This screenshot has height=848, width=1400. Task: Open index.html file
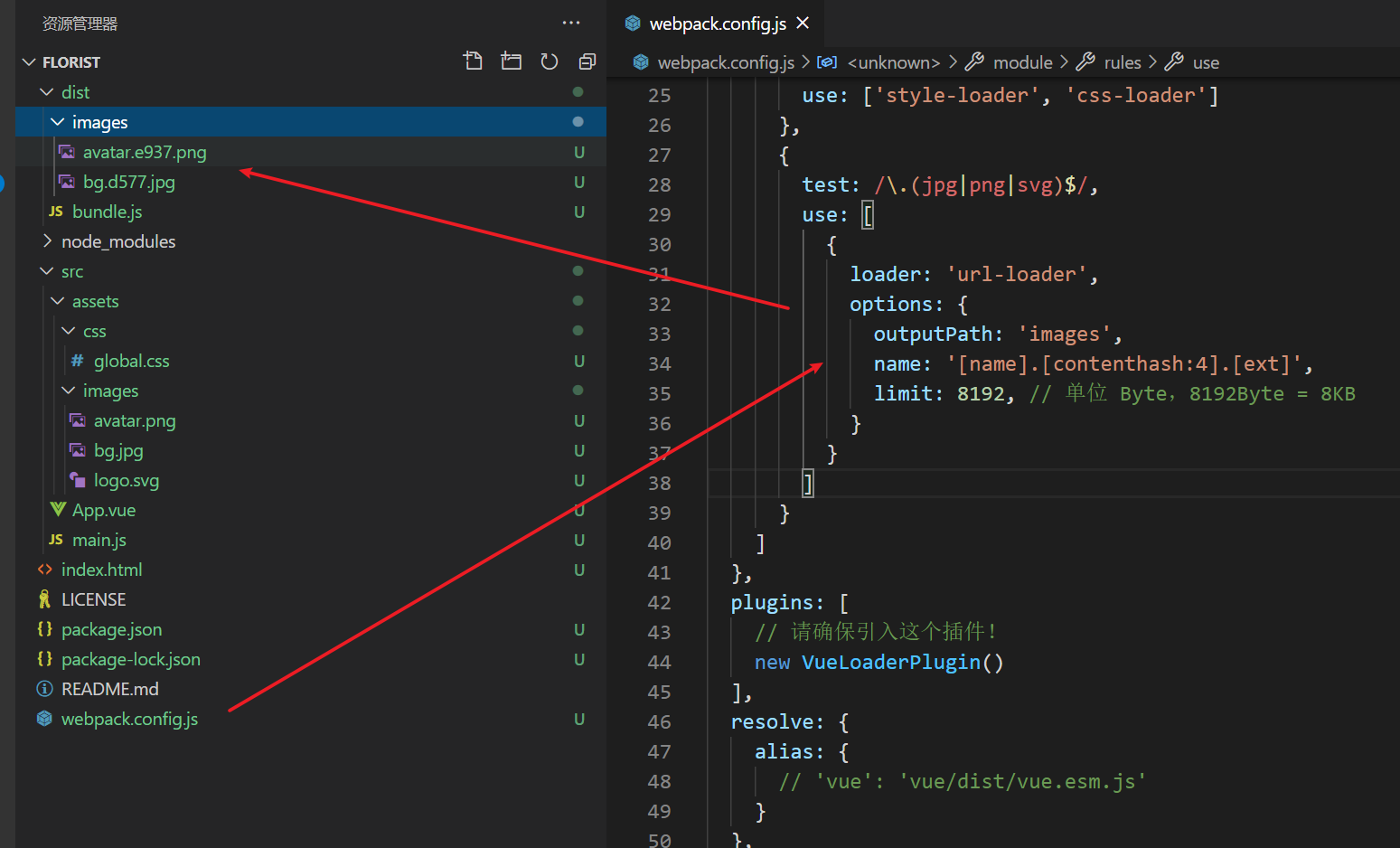102,570
